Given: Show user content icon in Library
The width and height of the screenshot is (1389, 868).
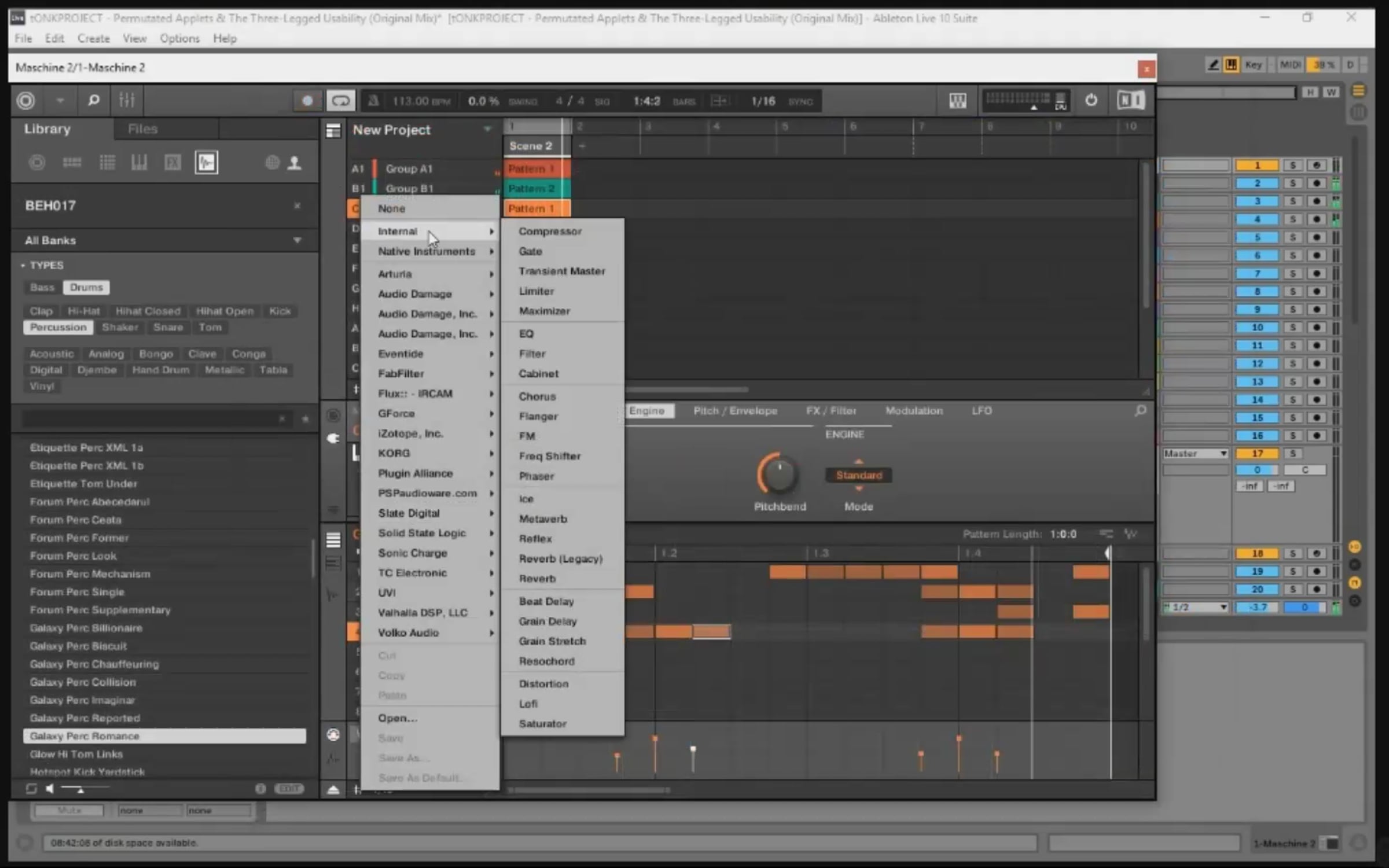Looking at the screenshot, I should [295, 163].
